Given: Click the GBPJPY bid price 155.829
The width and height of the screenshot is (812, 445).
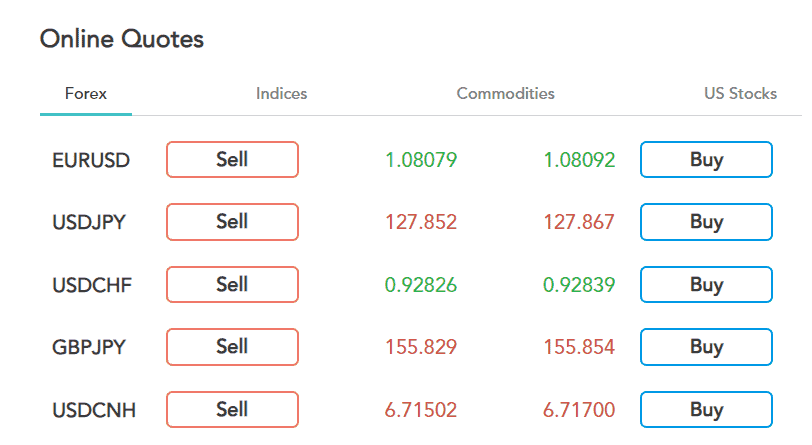Looking at the screenshot, I should pyautogui.click(x=421, y=347).
